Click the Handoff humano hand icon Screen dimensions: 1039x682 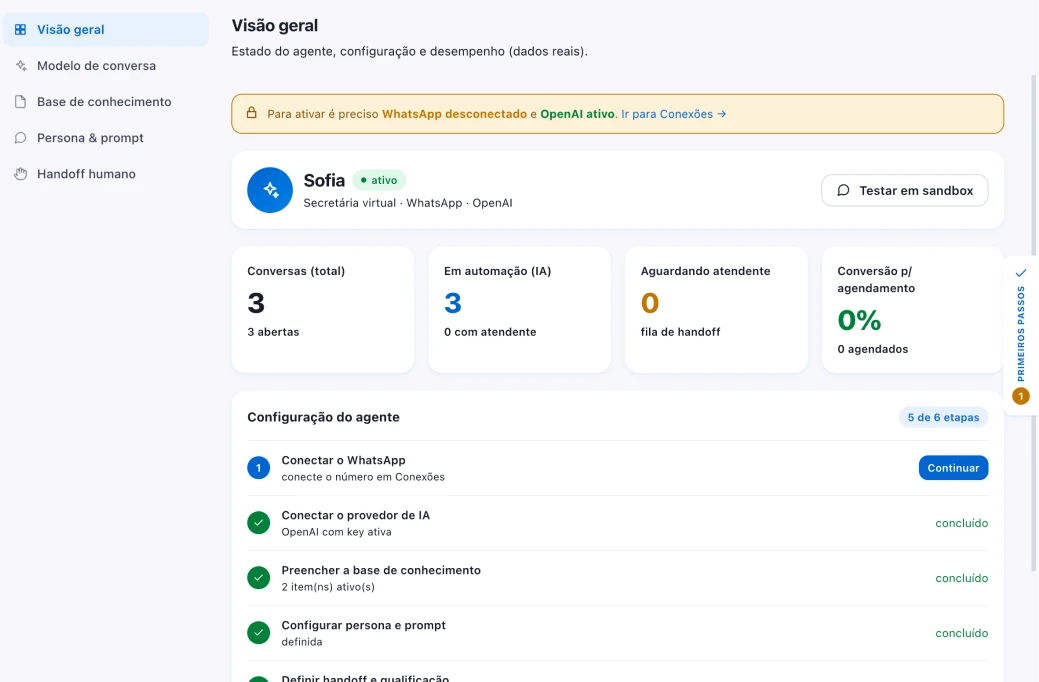coord(21,174)
